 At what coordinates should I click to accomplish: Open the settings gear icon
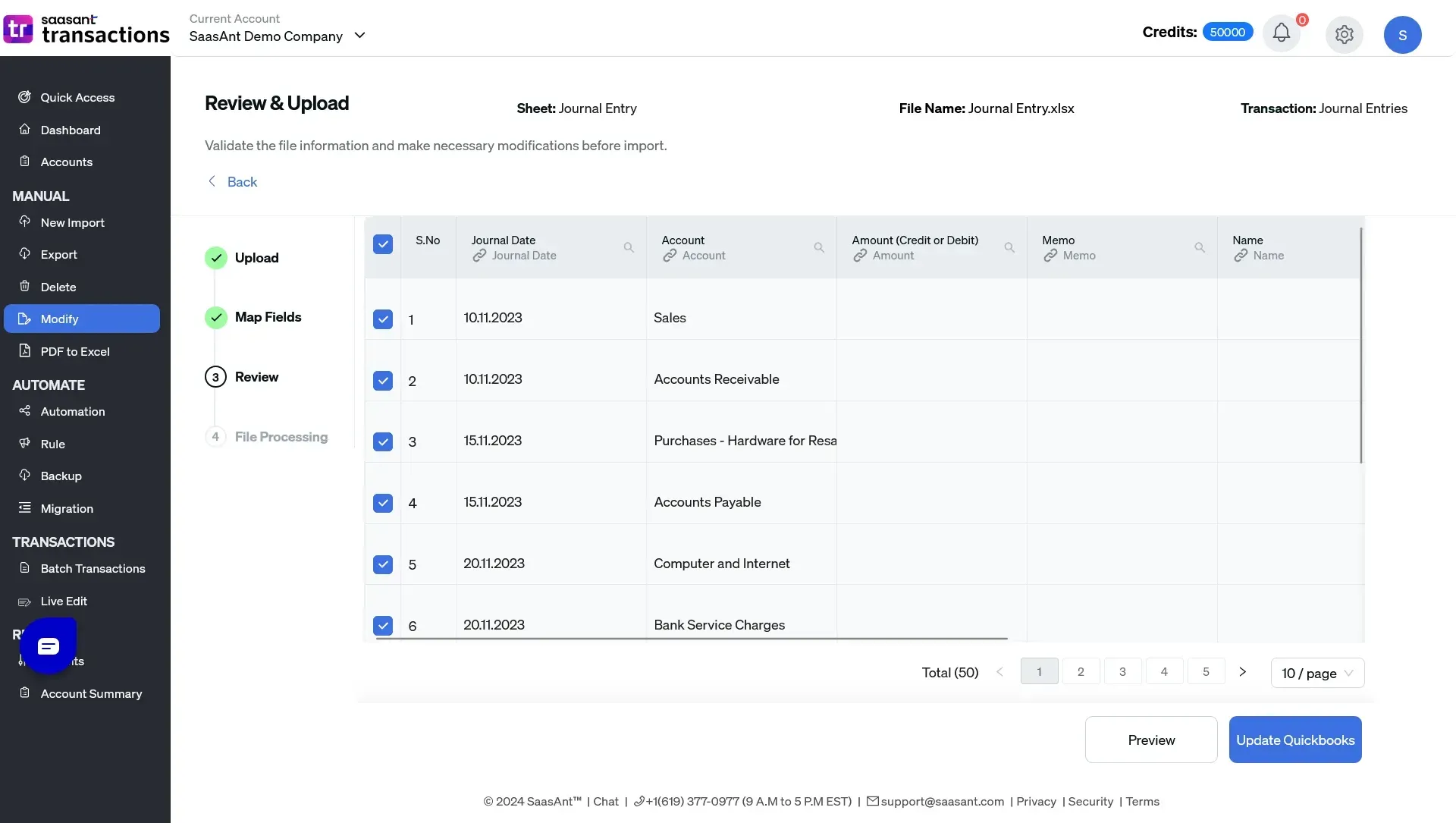coord(1344,34)
